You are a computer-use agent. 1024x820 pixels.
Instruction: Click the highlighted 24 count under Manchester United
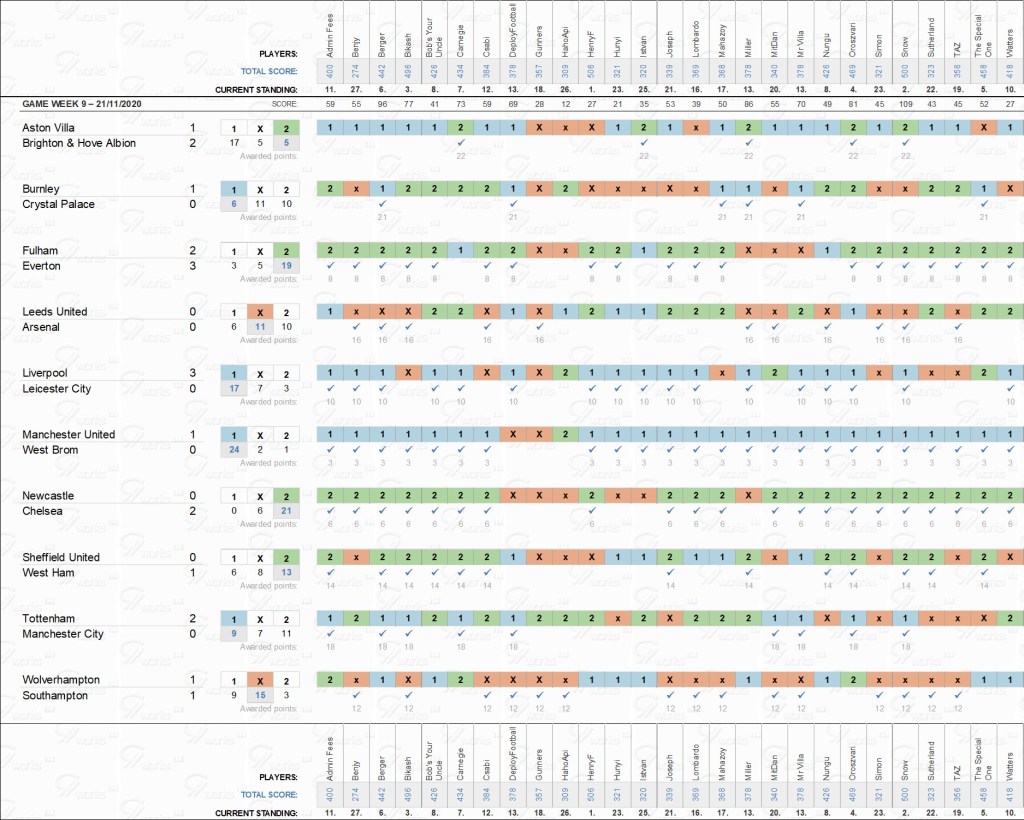(233, 450)
